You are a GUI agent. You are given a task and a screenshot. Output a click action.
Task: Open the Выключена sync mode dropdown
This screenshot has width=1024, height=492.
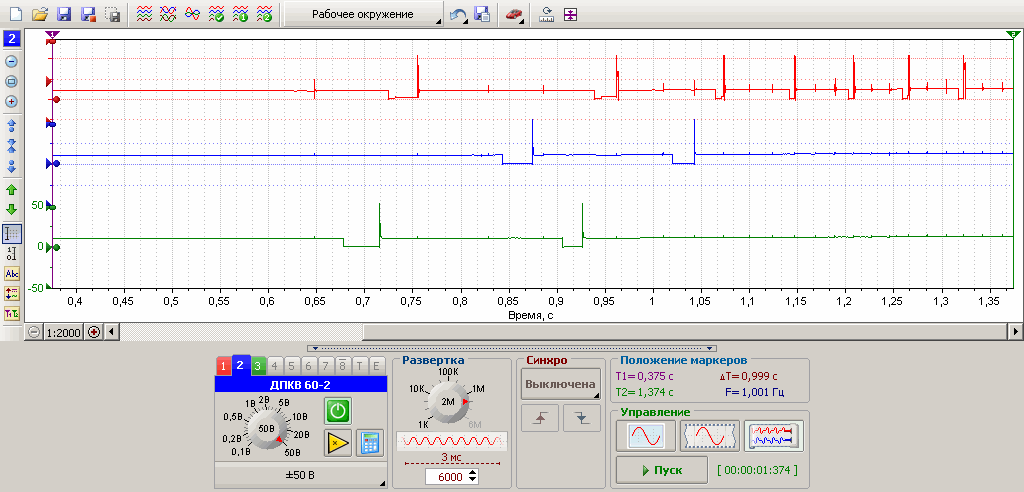(x=560, y=385)
